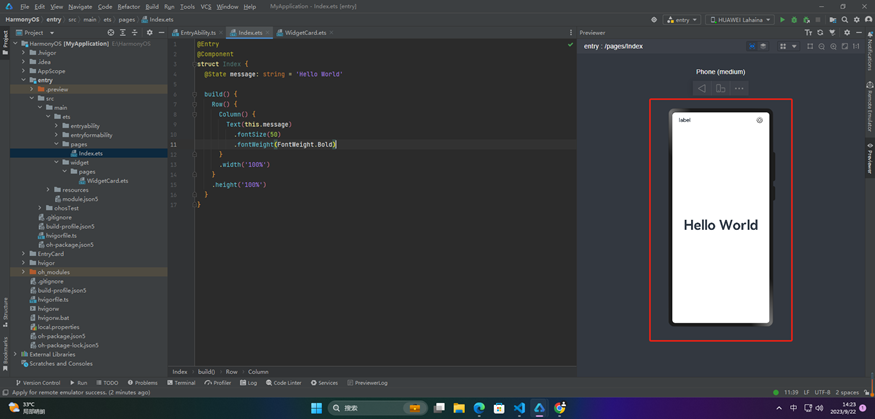Switch to WidgetCard.ets editor tab
This screenshot has height=419, width=875.
(x=305, y=33)
